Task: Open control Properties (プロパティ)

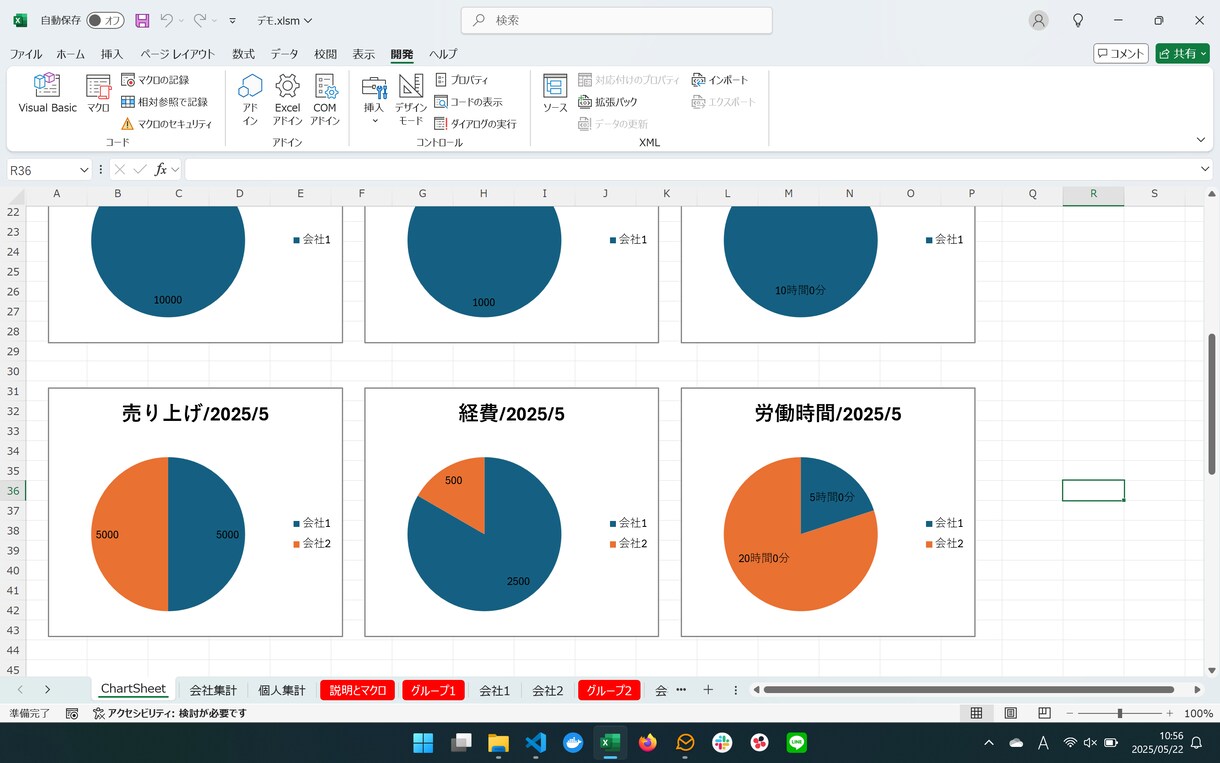Action: point(462,80)
